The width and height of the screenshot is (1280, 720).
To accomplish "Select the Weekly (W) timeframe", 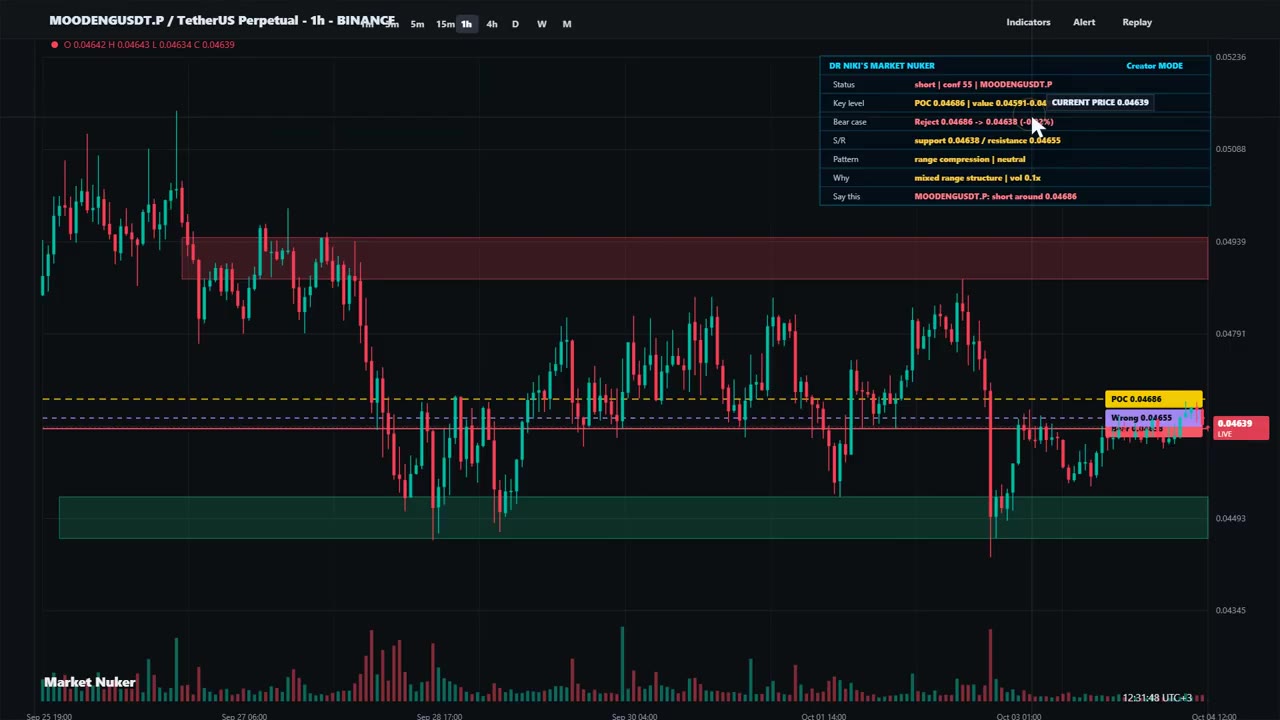I will pyautogui.click(x=541, y=24).
